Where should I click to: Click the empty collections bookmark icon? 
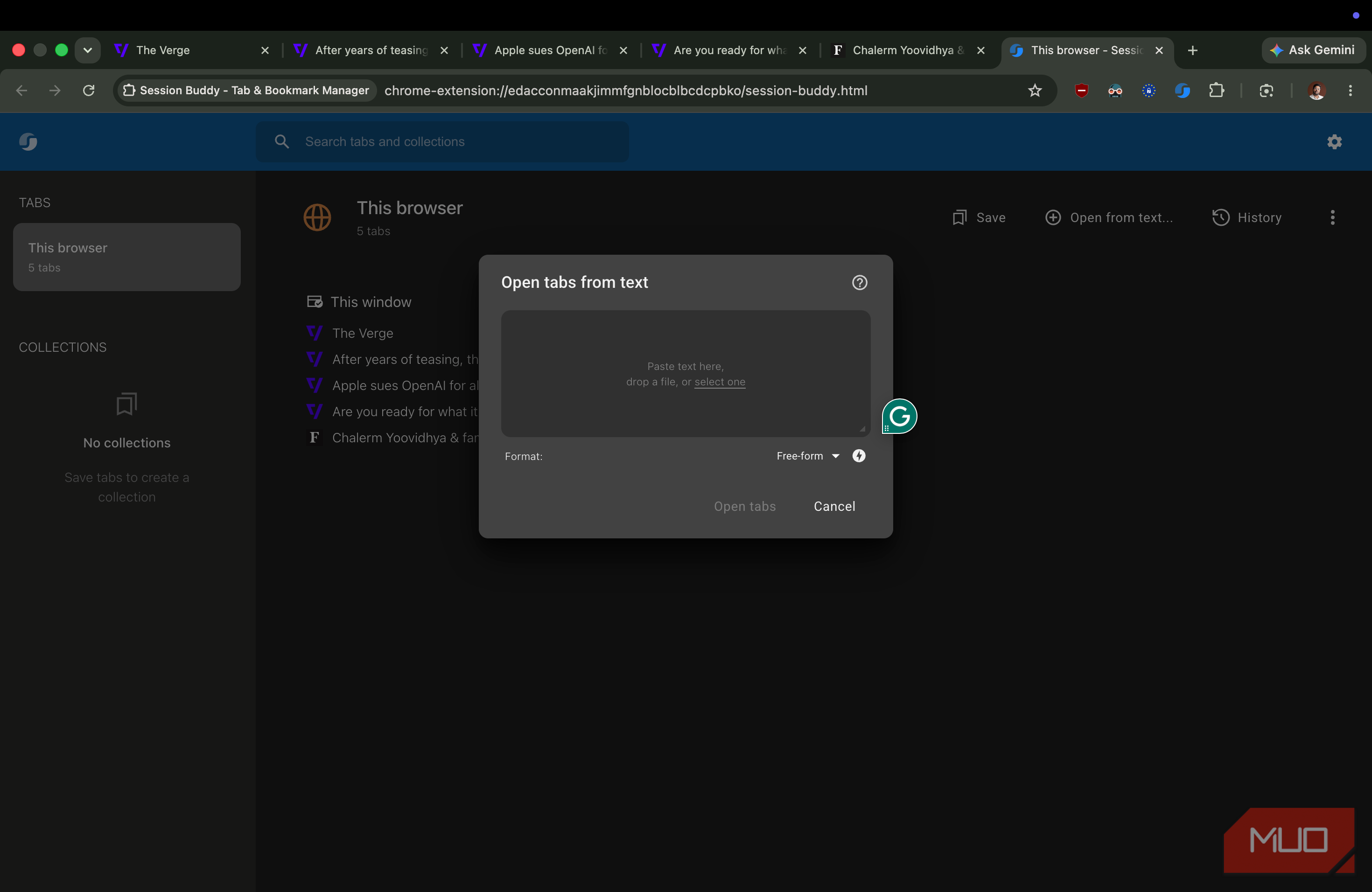[127, 404]
